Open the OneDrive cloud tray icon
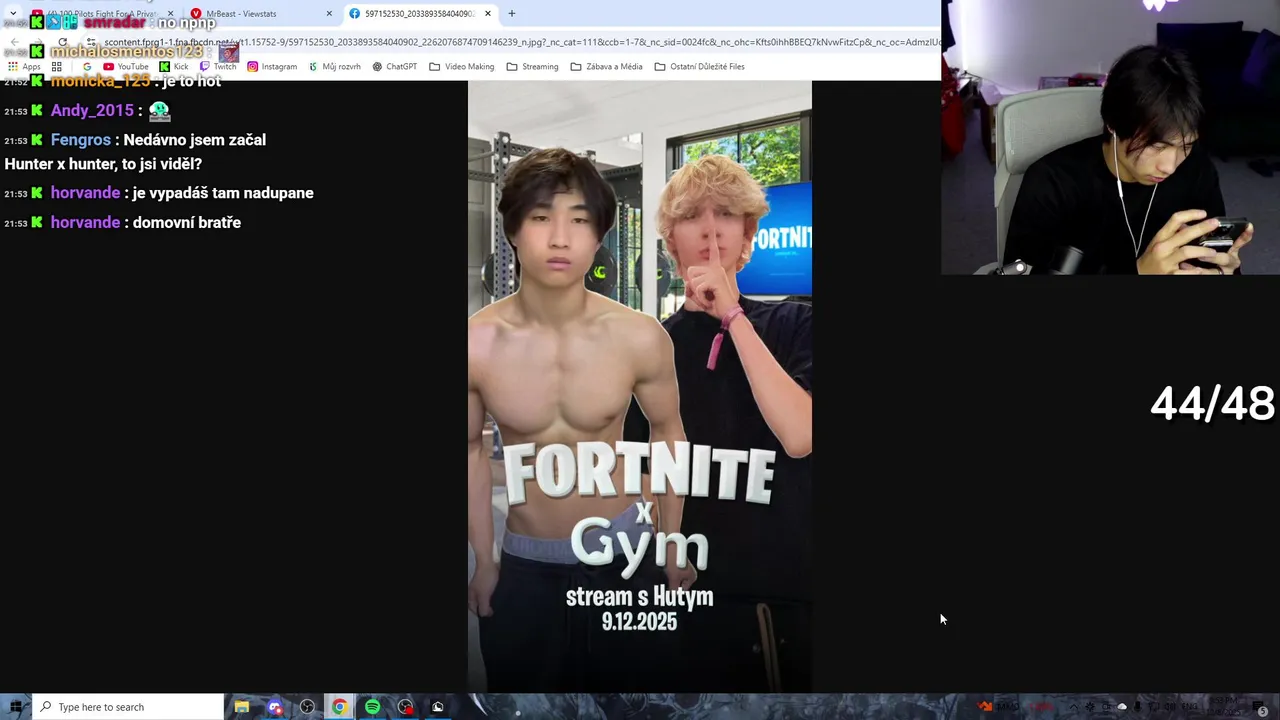 pos(1122,707)
